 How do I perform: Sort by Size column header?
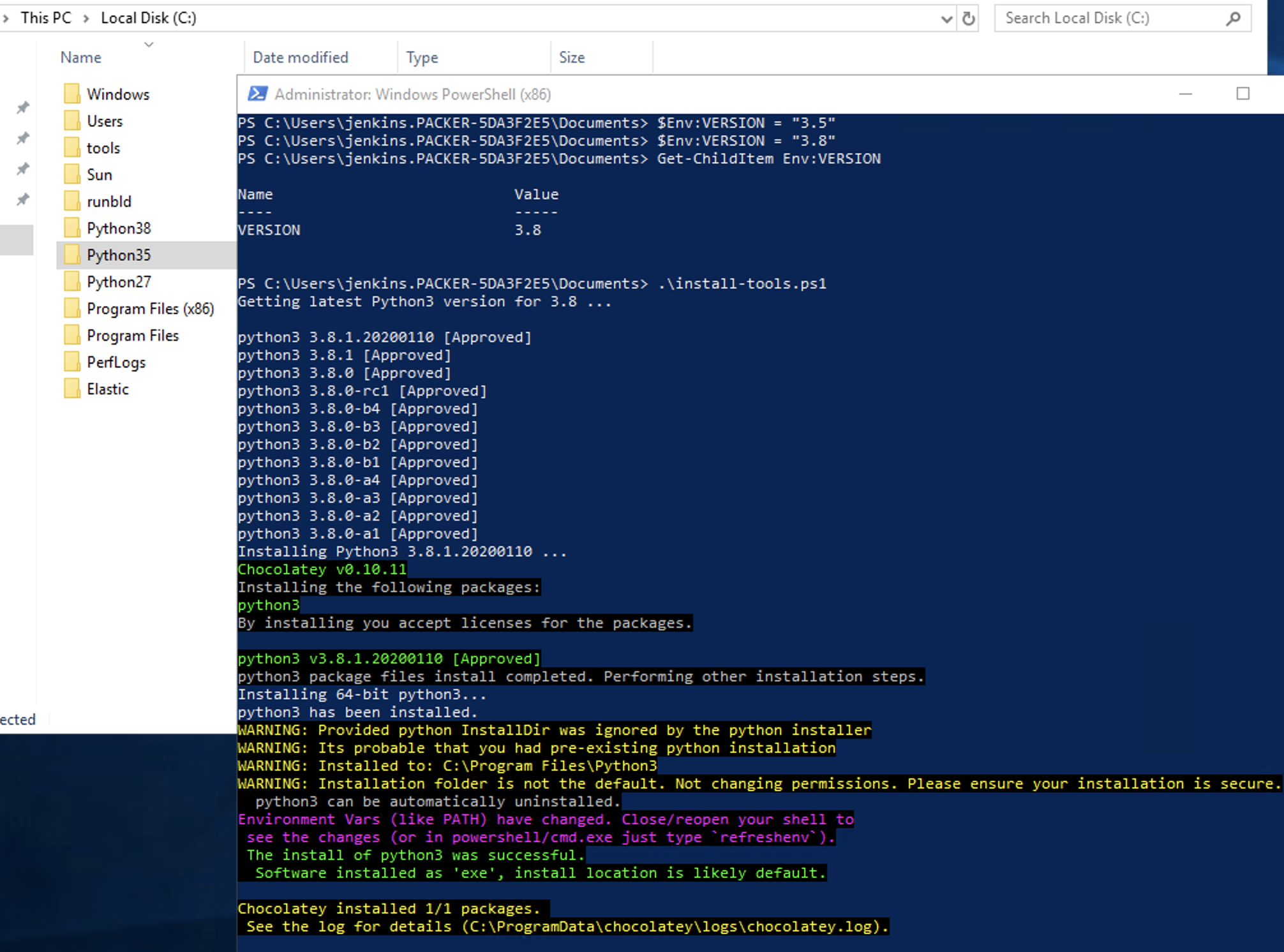(x=571, y=57)
